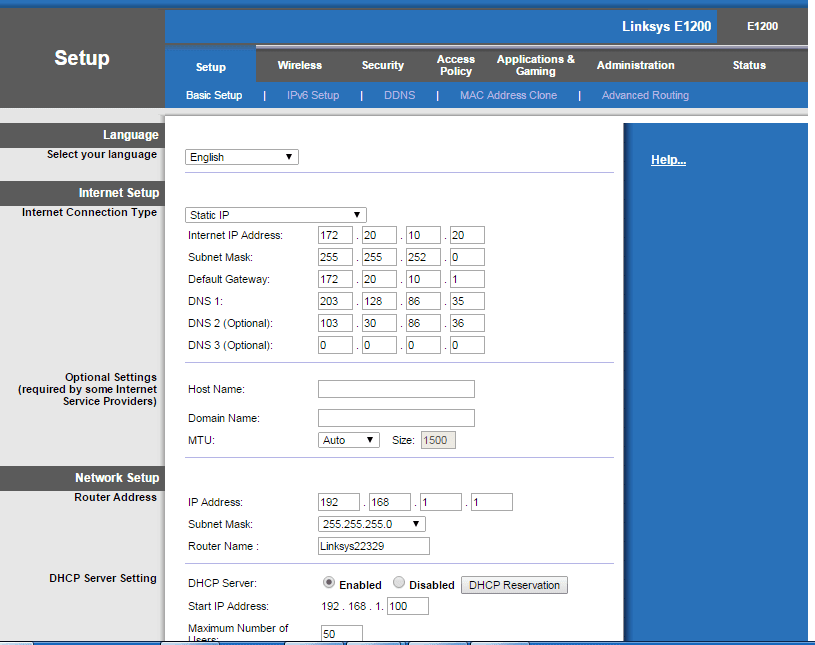Image resolution: width=815 pixels, height=645 pixels.
Task: Click the Linksys E1200 title text
Action: [666, 27]
